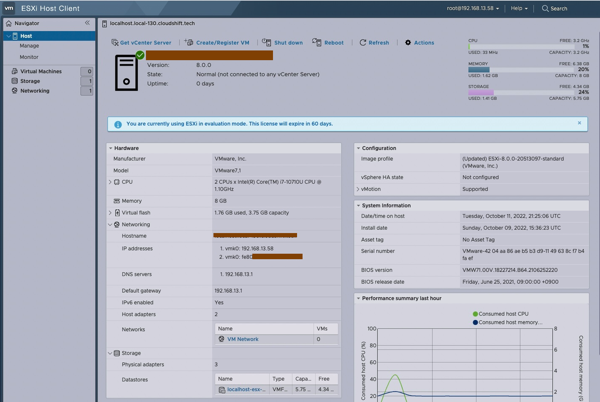The width and height of the screenshot is (600, 402).
Task: Refresh the host summary
Action: 374,42
